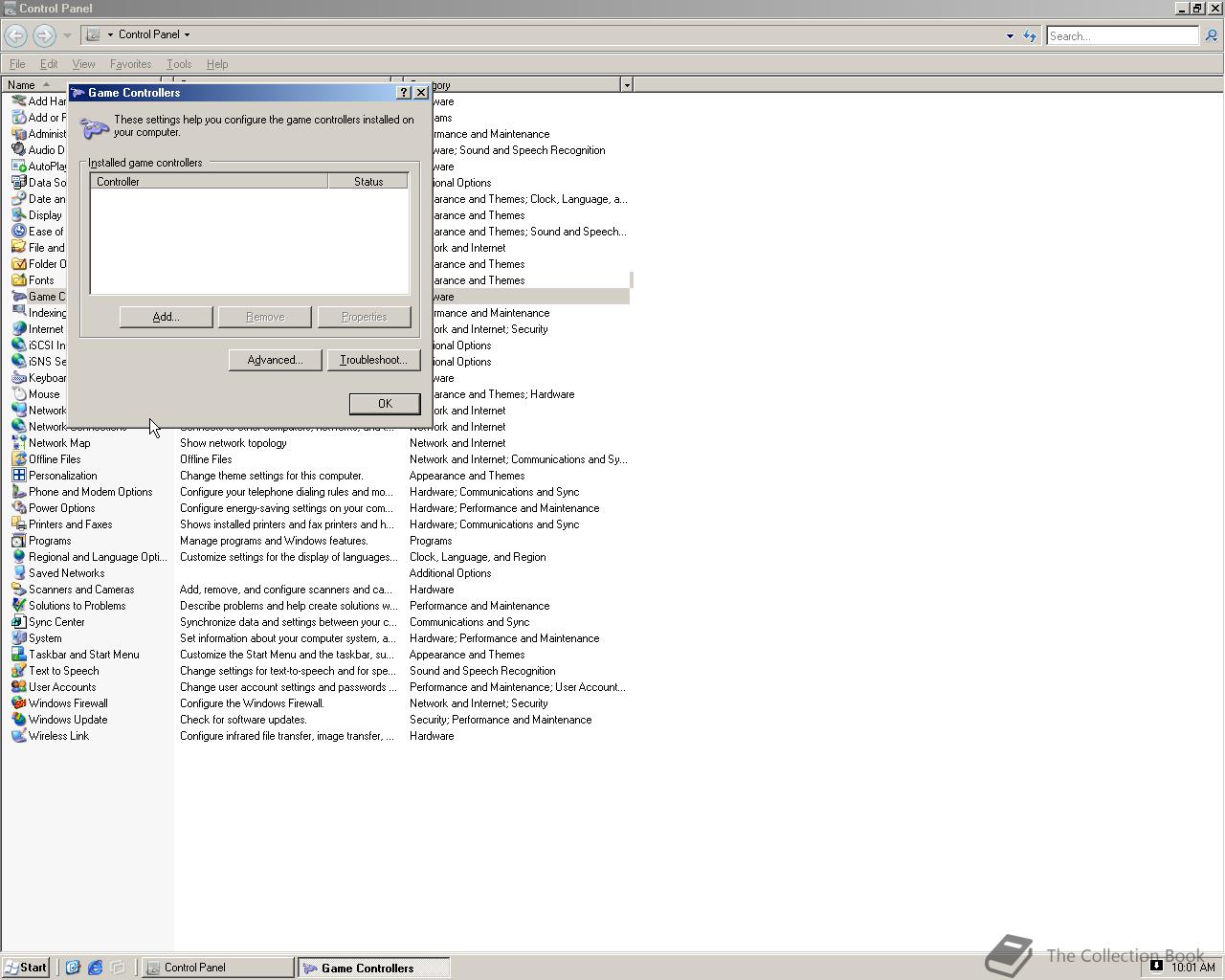1225x980 pixels.
Task: Expand the Control Panel breadcrumb arrow
Action: click(x=187, y=34)
